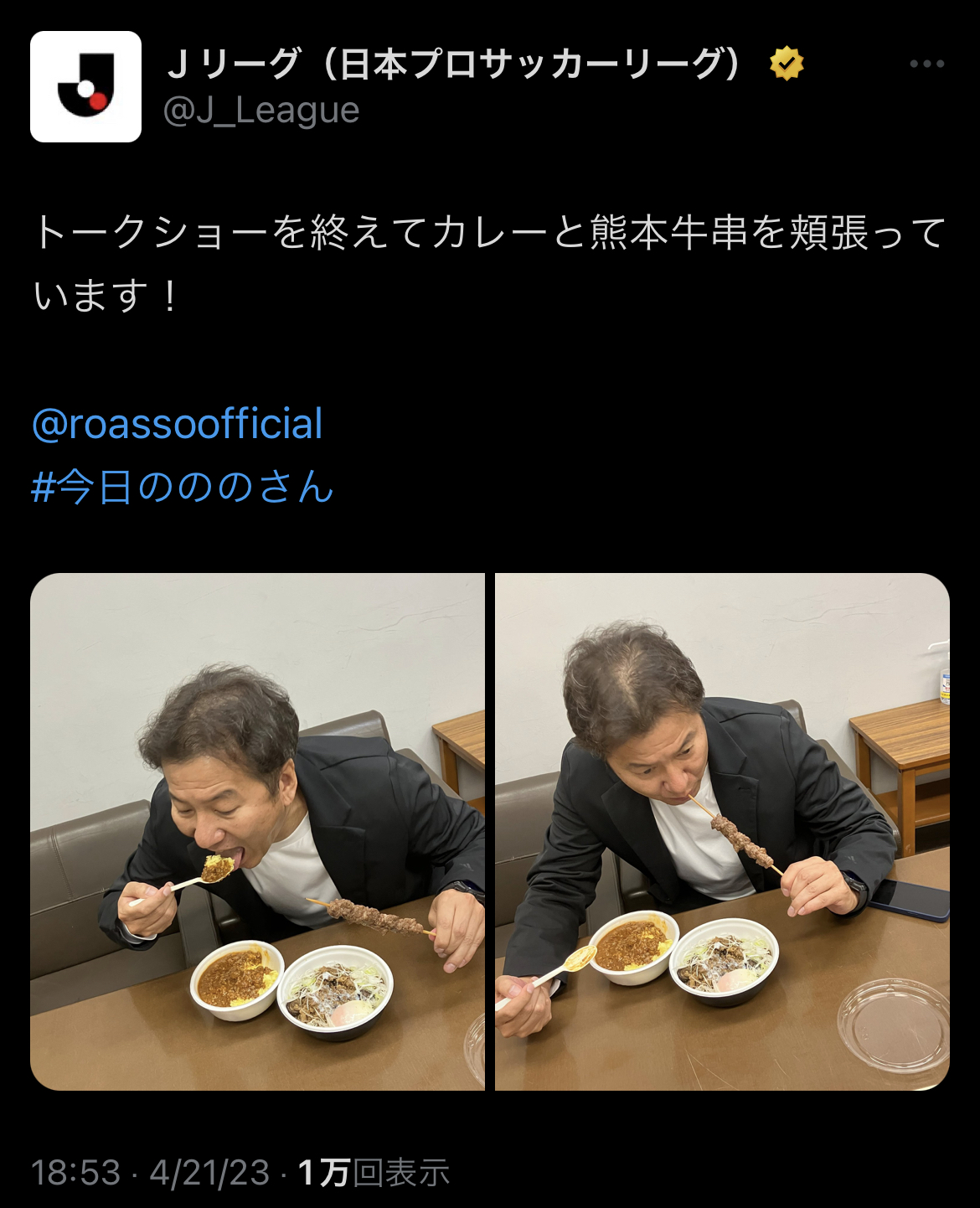The width and height of the screenshot is (980, 1208).
Task: Click the 18:53 post time
Action: [x=75, y=1173]
